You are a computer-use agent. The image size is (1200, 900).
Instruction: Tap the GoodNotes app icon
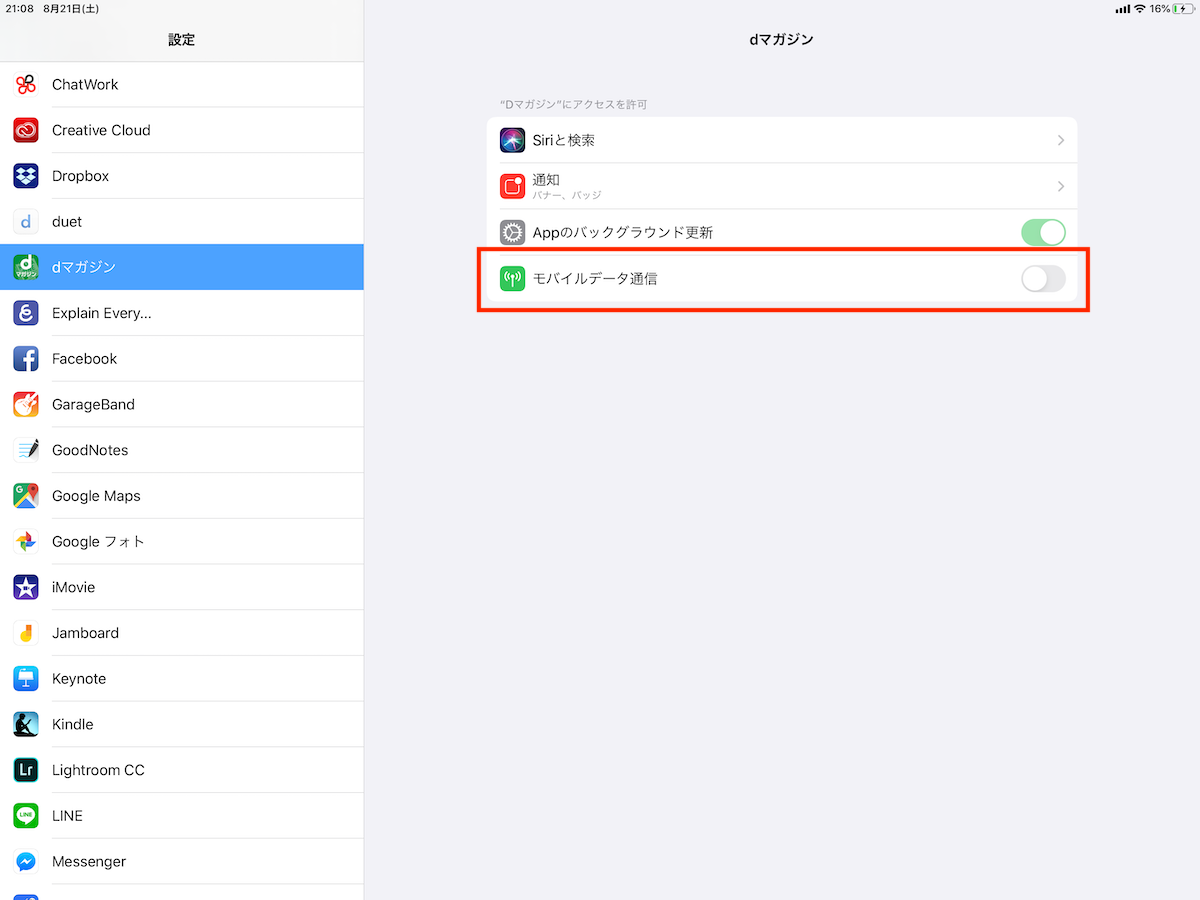26,450
